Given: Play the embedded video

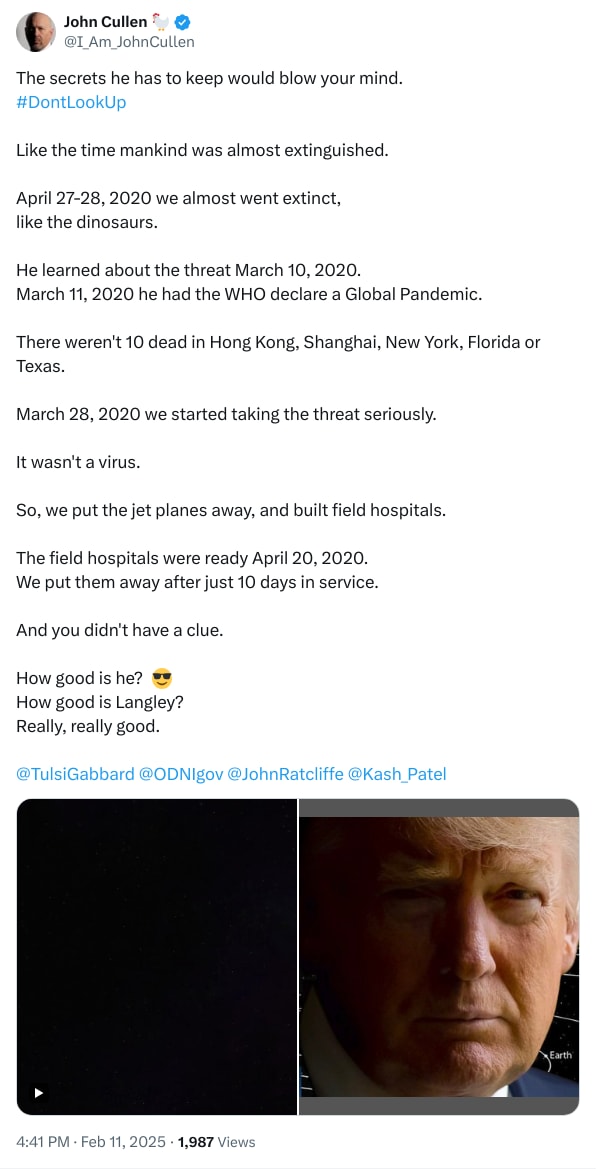Looking at the screenshot, I should pos(39,1093).
